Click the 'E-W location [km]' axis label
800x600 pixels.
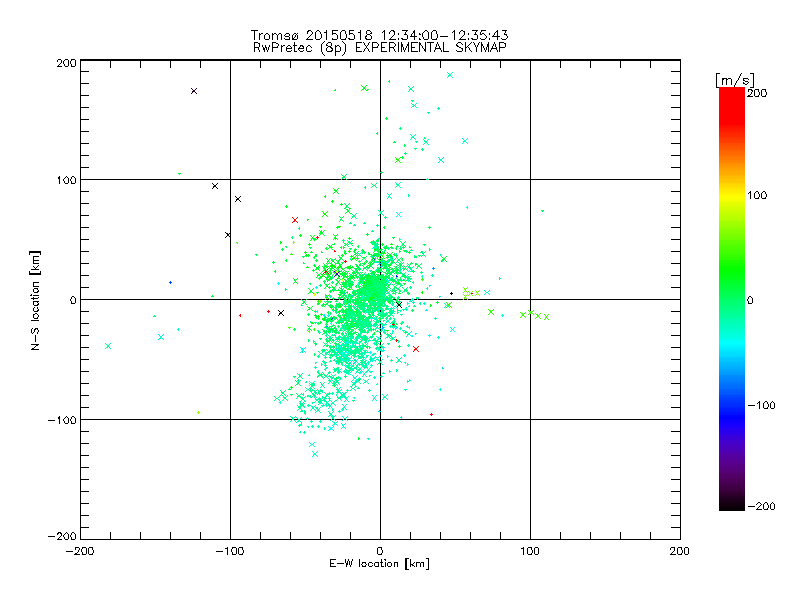coord(379,564)
